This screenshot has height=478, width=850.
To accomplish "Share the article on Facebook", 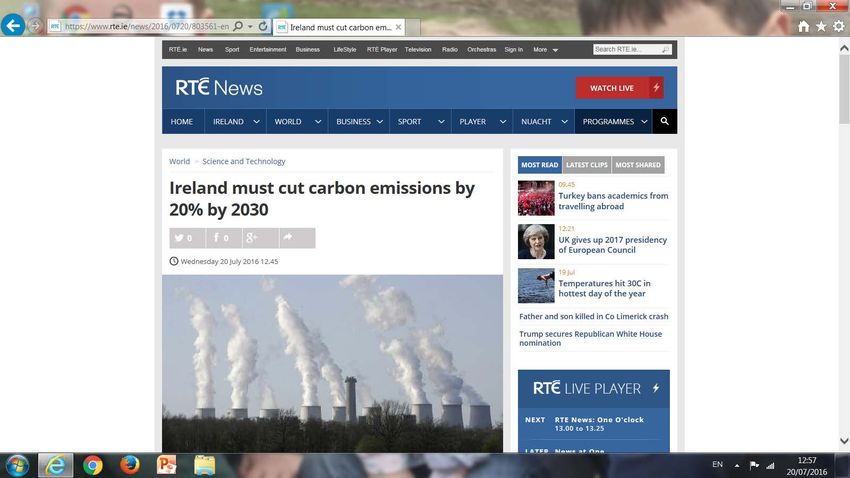I will click(x=224, y=238).
